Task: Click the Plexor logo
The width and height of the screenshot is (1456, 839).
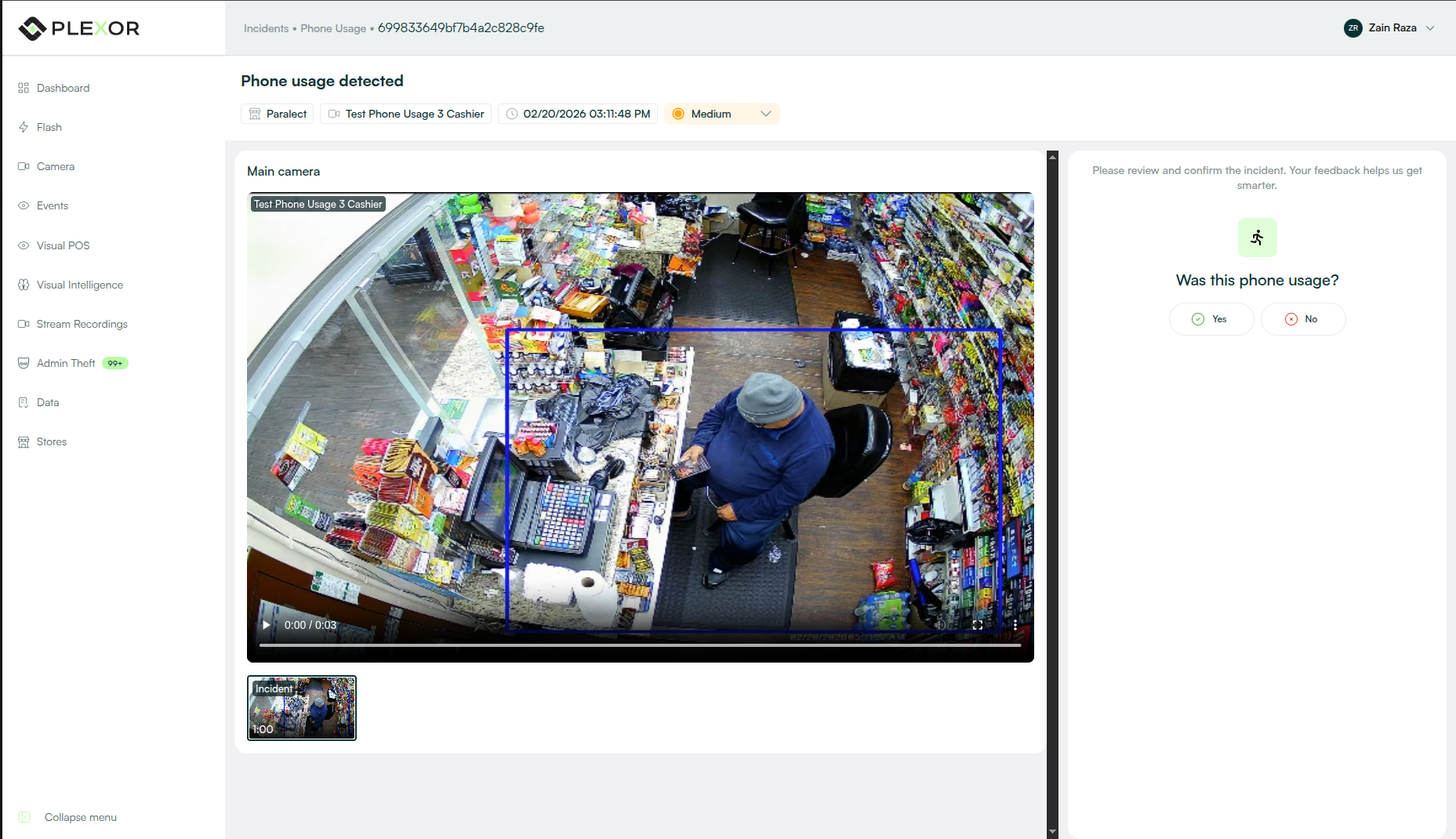Action: coord(78,28)
